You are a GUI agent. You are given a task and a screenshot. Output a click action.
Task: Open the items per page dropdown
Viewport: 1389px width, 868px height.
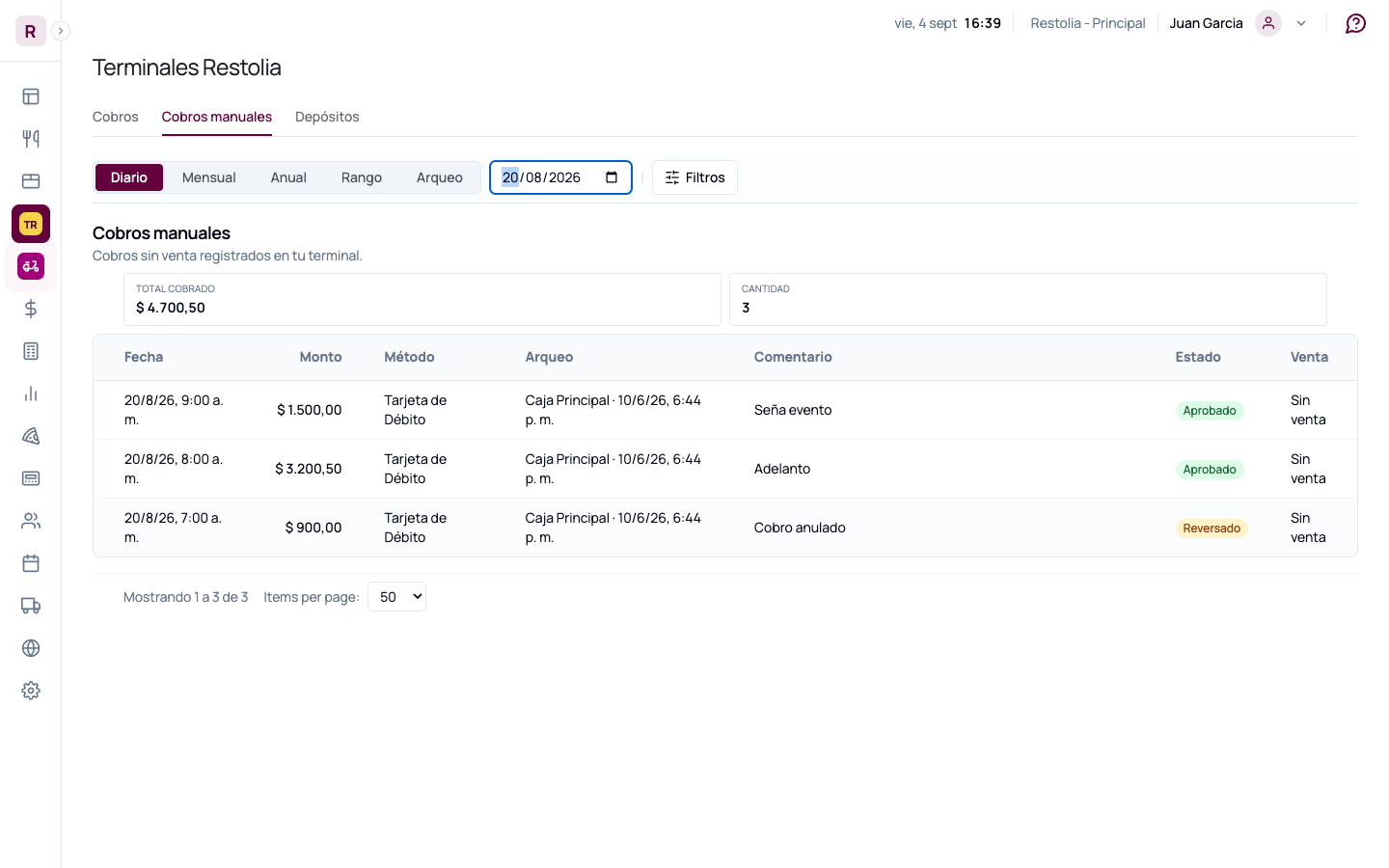click(396, 597)
